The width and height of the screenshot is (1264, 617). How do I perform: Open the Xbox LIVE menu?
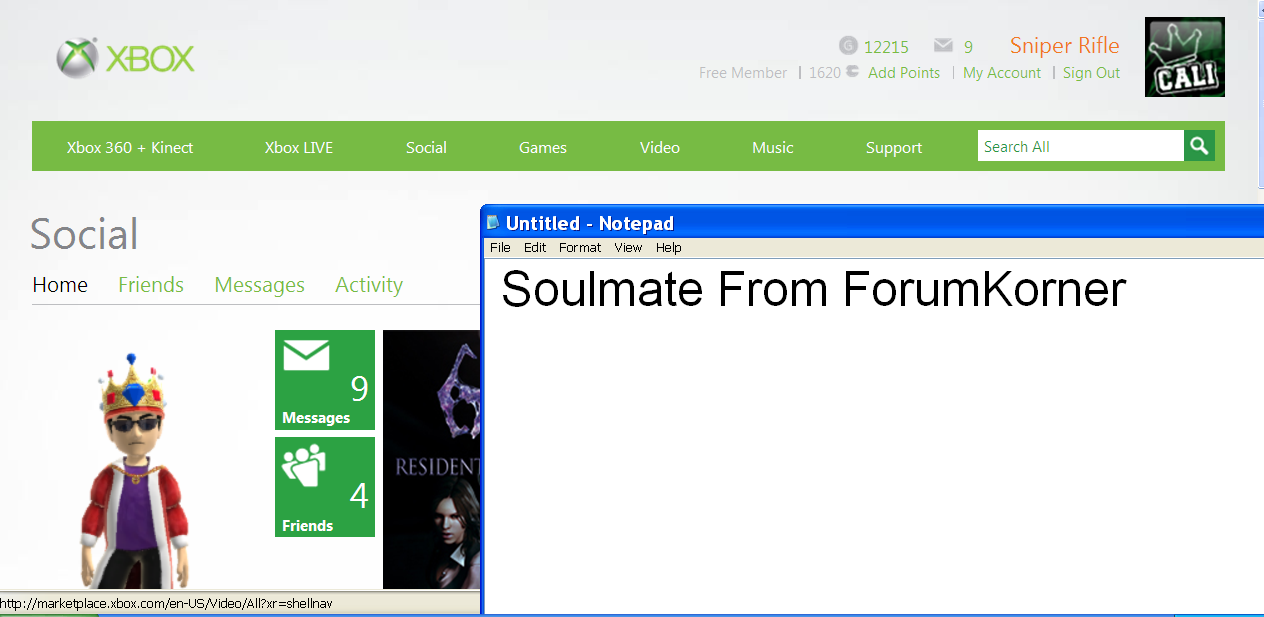pos(299,147)
